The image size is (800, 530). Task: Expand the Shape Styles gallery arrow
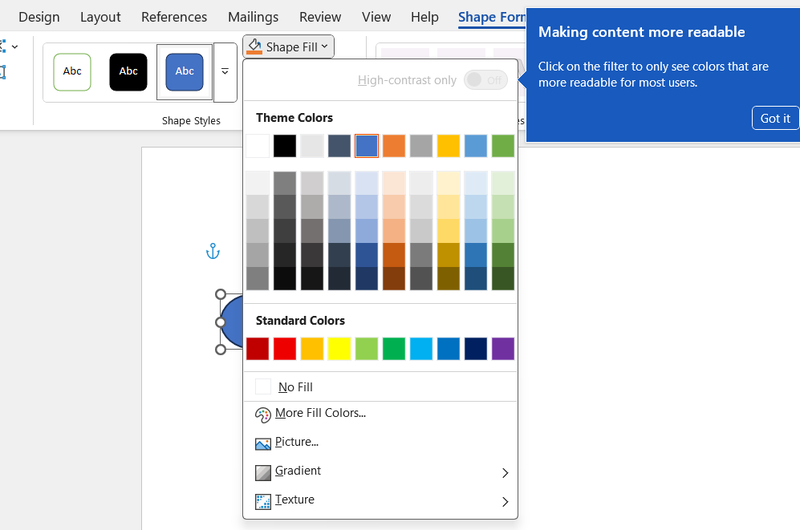coord(225,72)
